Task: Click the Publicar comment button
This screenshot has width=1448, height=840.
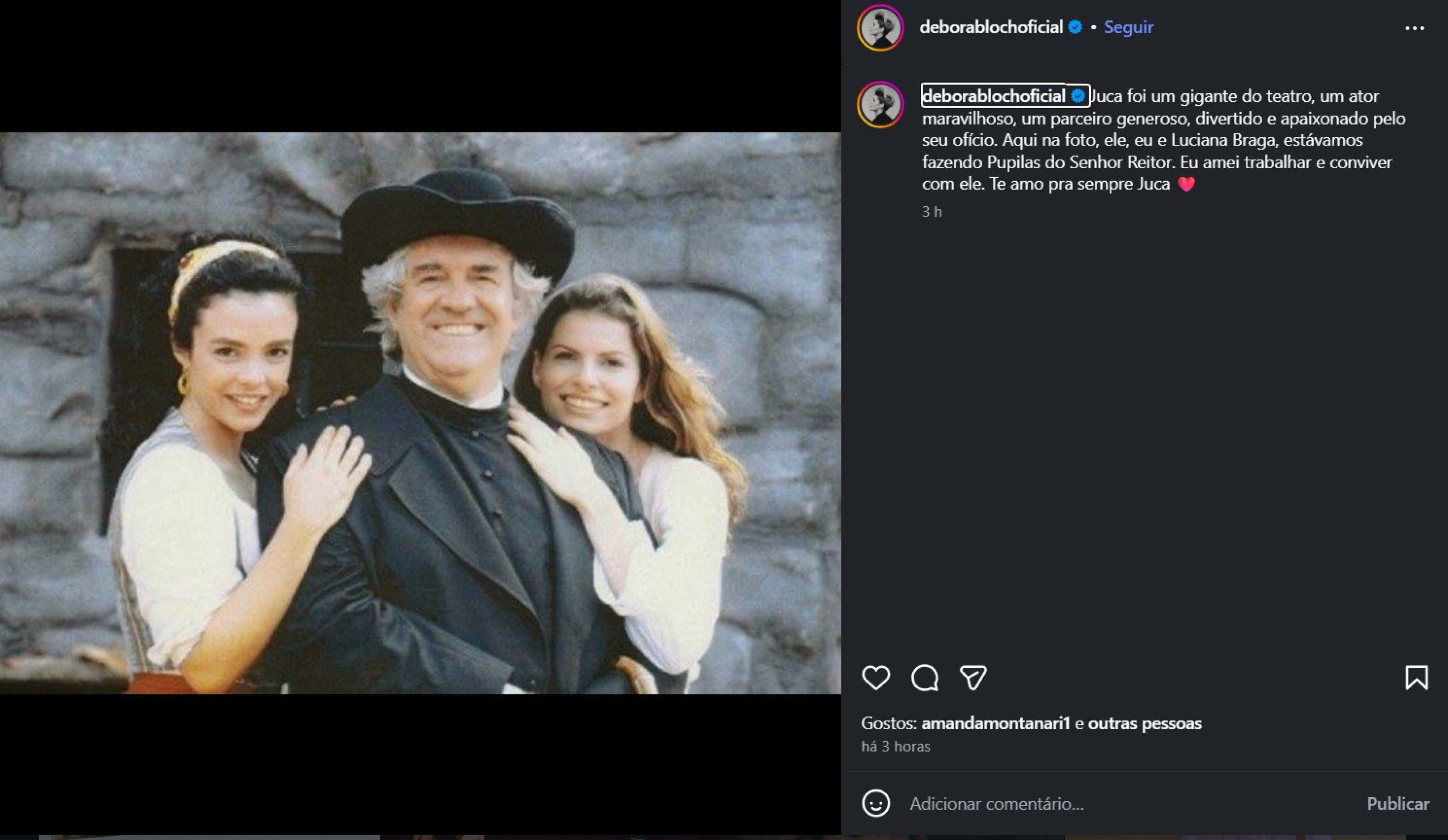Action: pyautogui.click(x=1397, y=803)
